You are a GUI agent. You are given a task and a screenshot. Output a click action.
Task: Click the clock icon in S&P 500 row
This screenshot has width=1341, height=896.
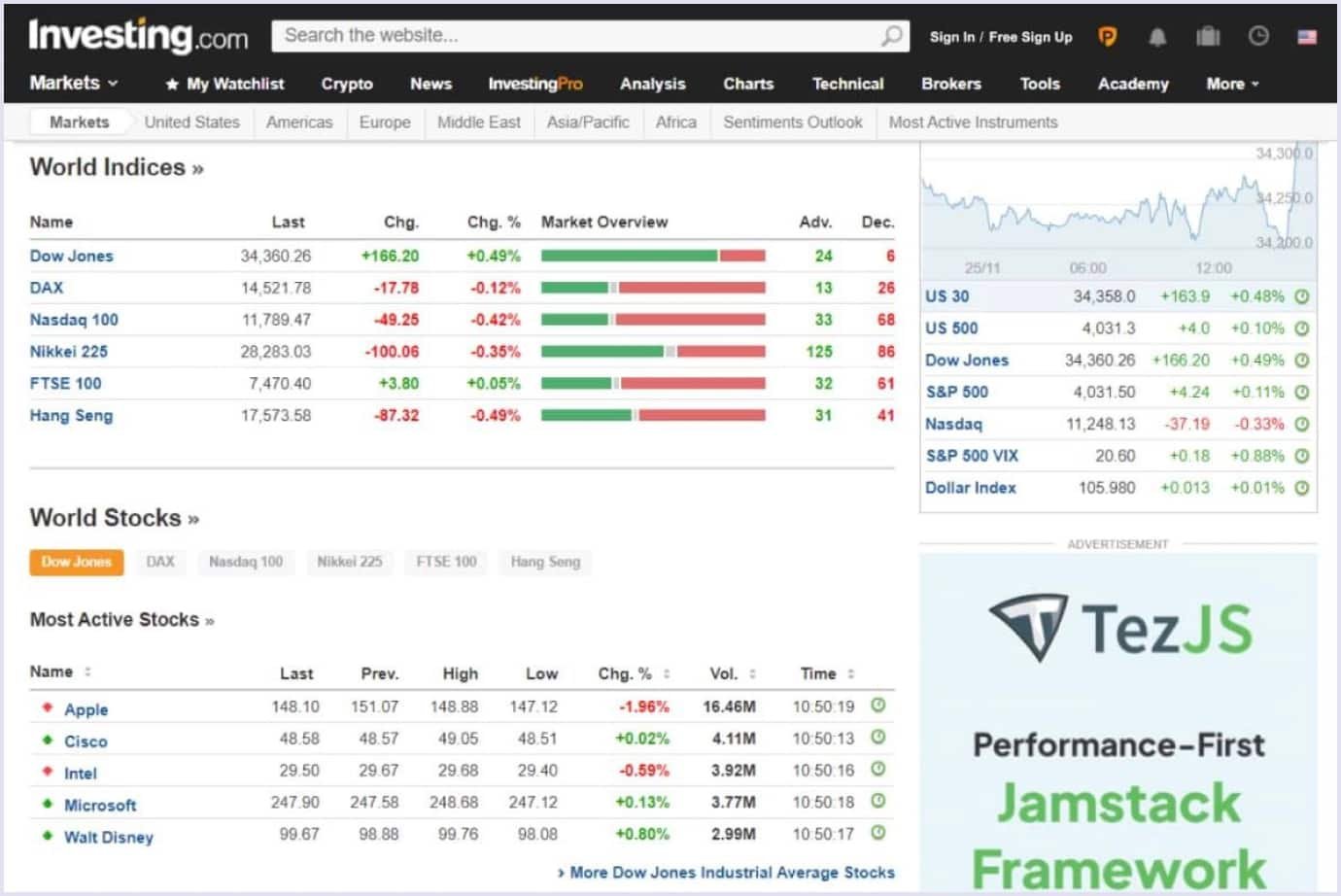click(x=1302, y=393)
